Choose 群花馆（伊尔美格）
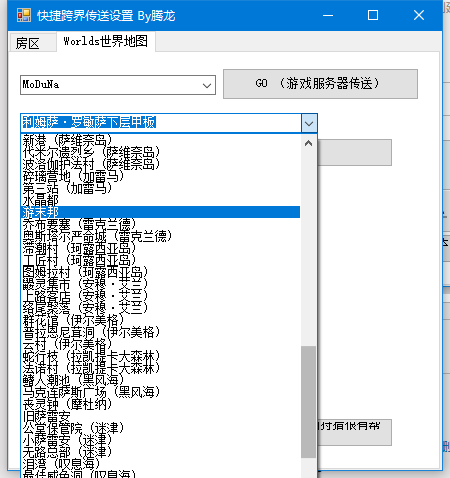The width and height of the screenshot is (450, 478). coord(160,320)
